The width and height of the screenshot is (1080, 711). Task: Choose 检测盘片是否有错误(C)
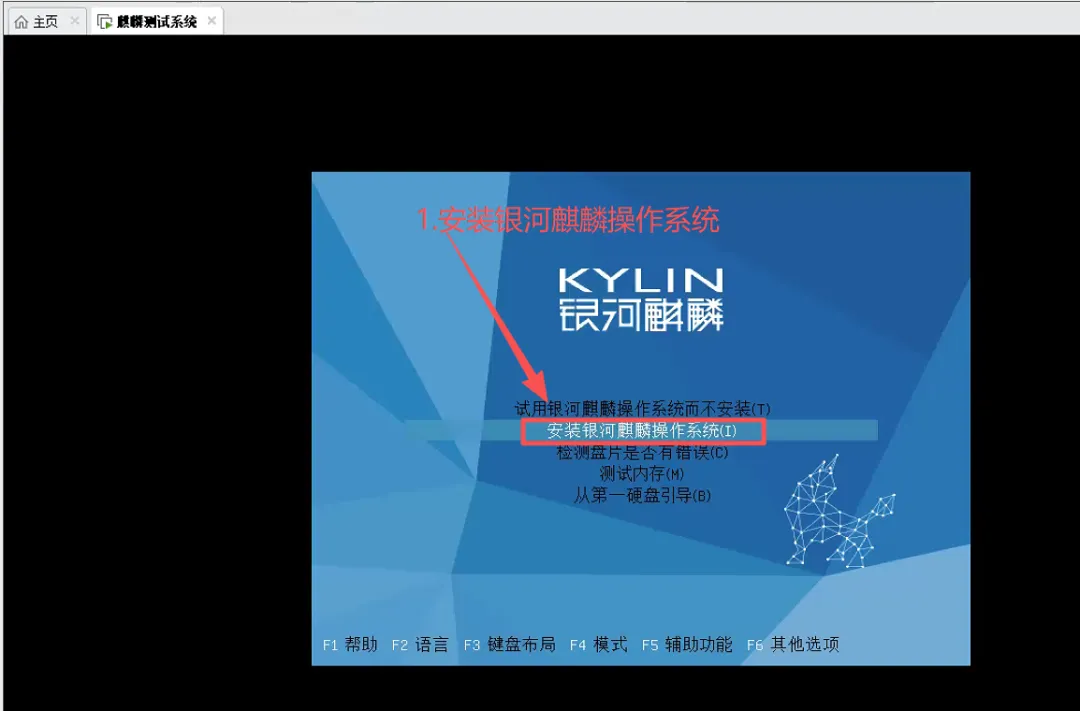coord(642,453)
